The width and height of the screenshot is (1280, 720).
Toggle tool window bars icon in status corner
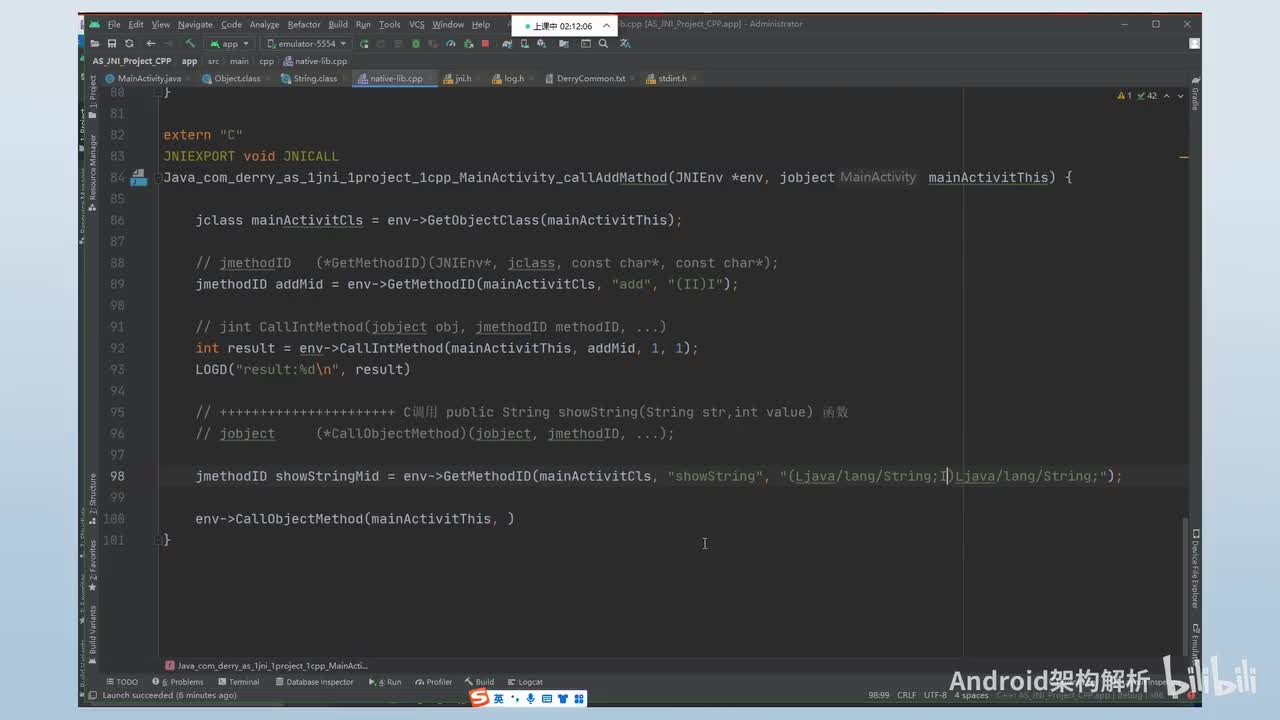(x=93, y=695)
